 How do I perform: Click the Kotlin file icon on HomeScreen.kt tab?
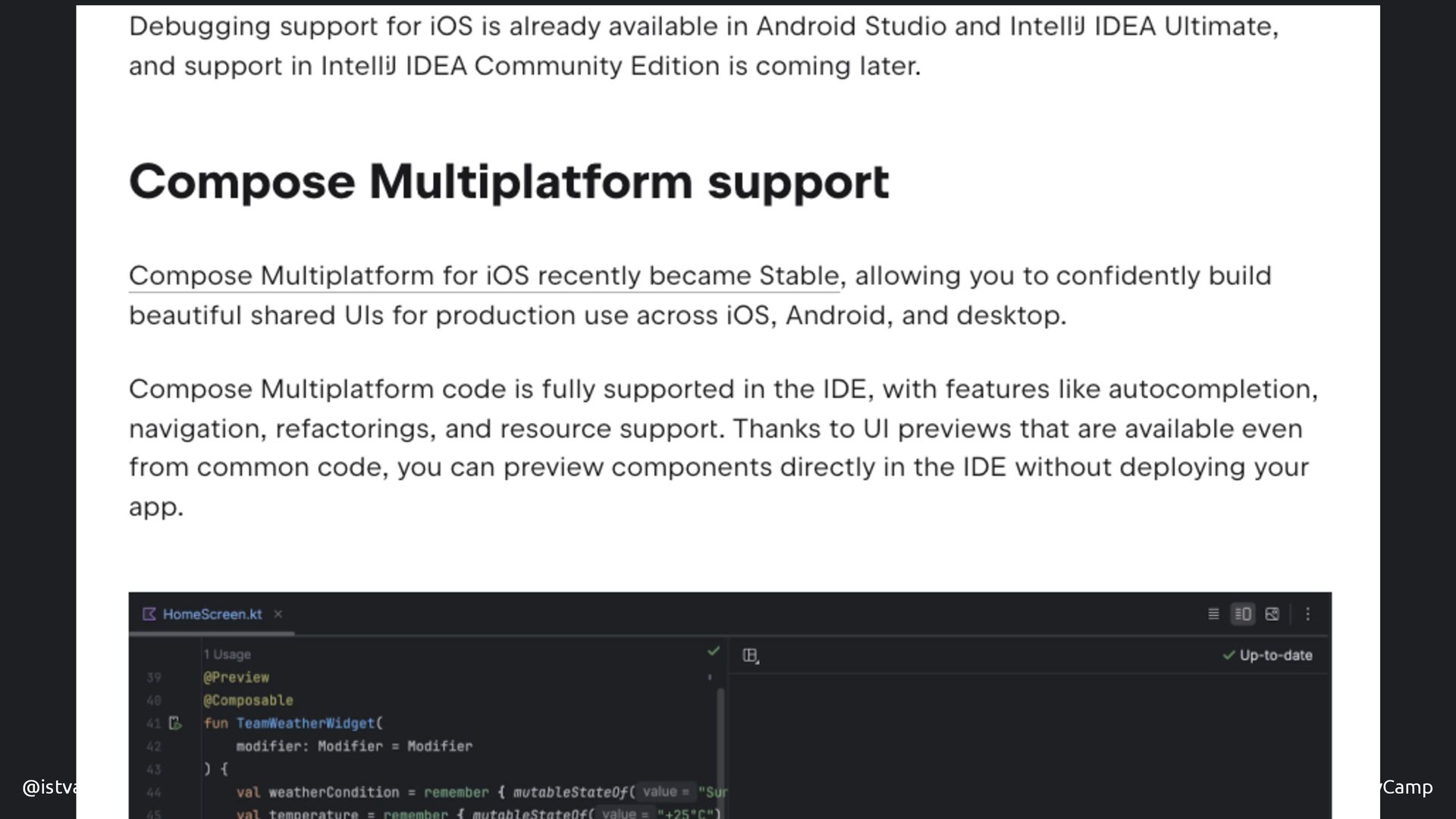(x=149, y=614)
